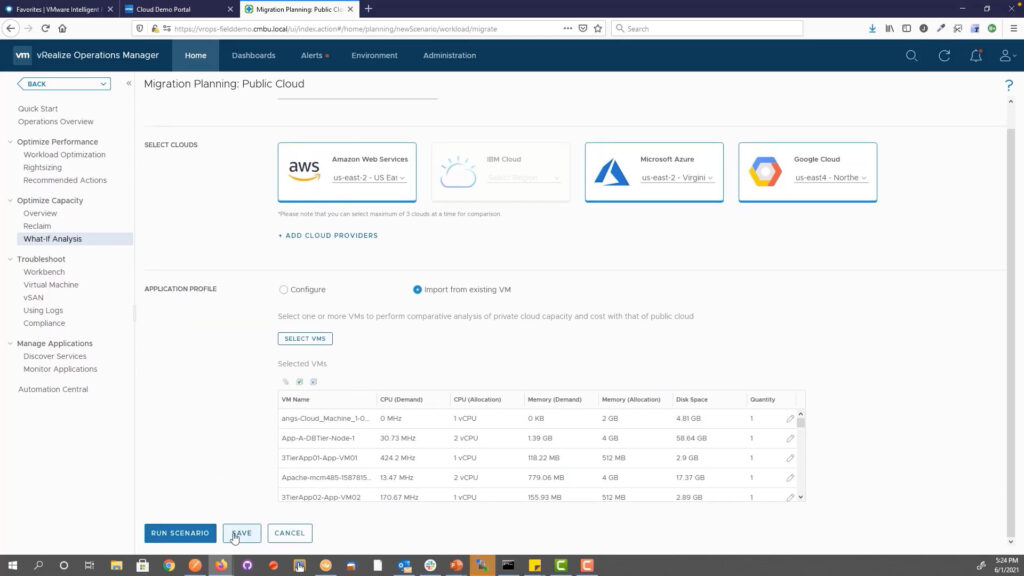Open the BACK dropdown in the sidebar

64,84
